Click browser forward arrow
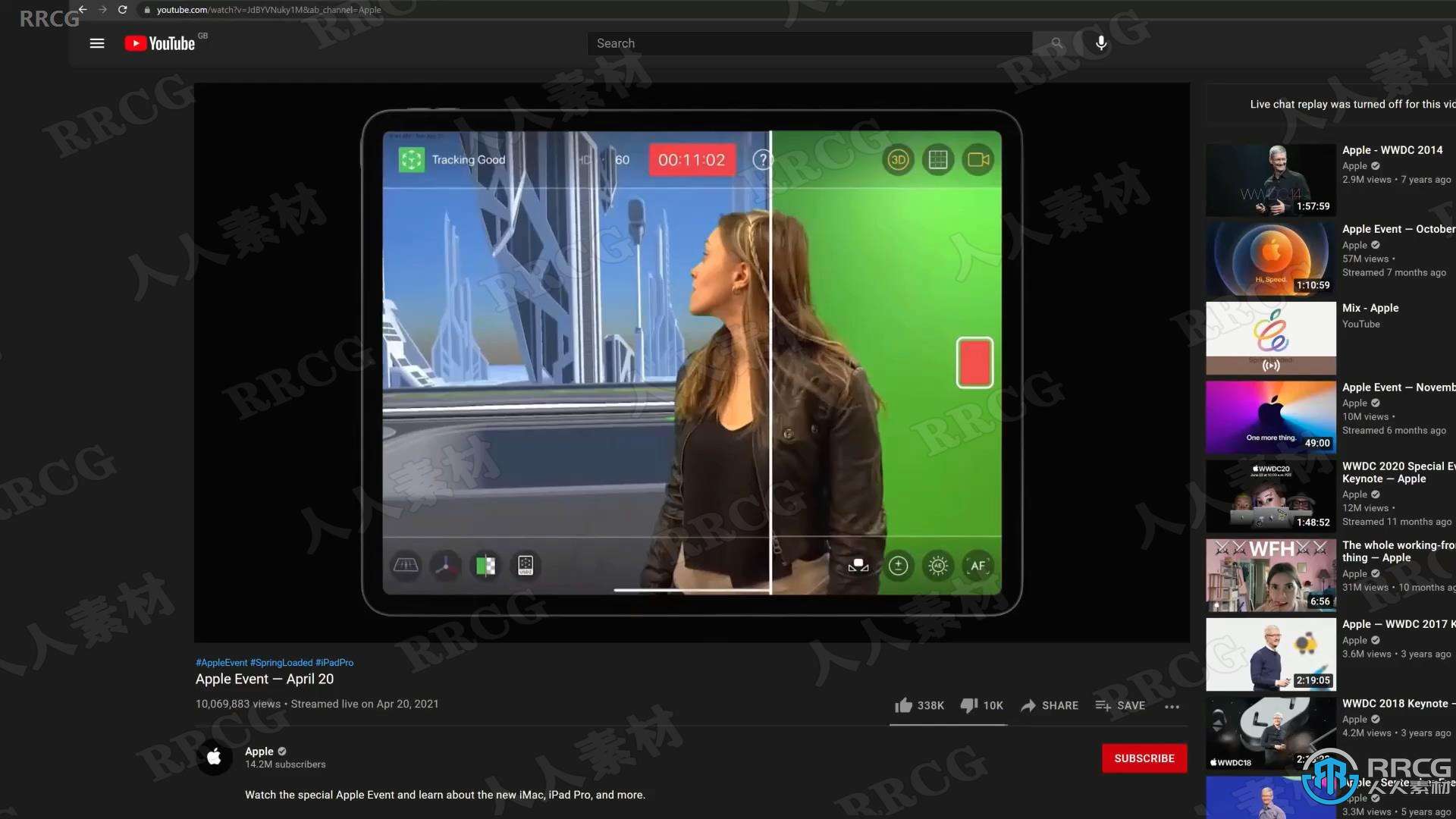The image size is (1456, 819). [102, 10]
